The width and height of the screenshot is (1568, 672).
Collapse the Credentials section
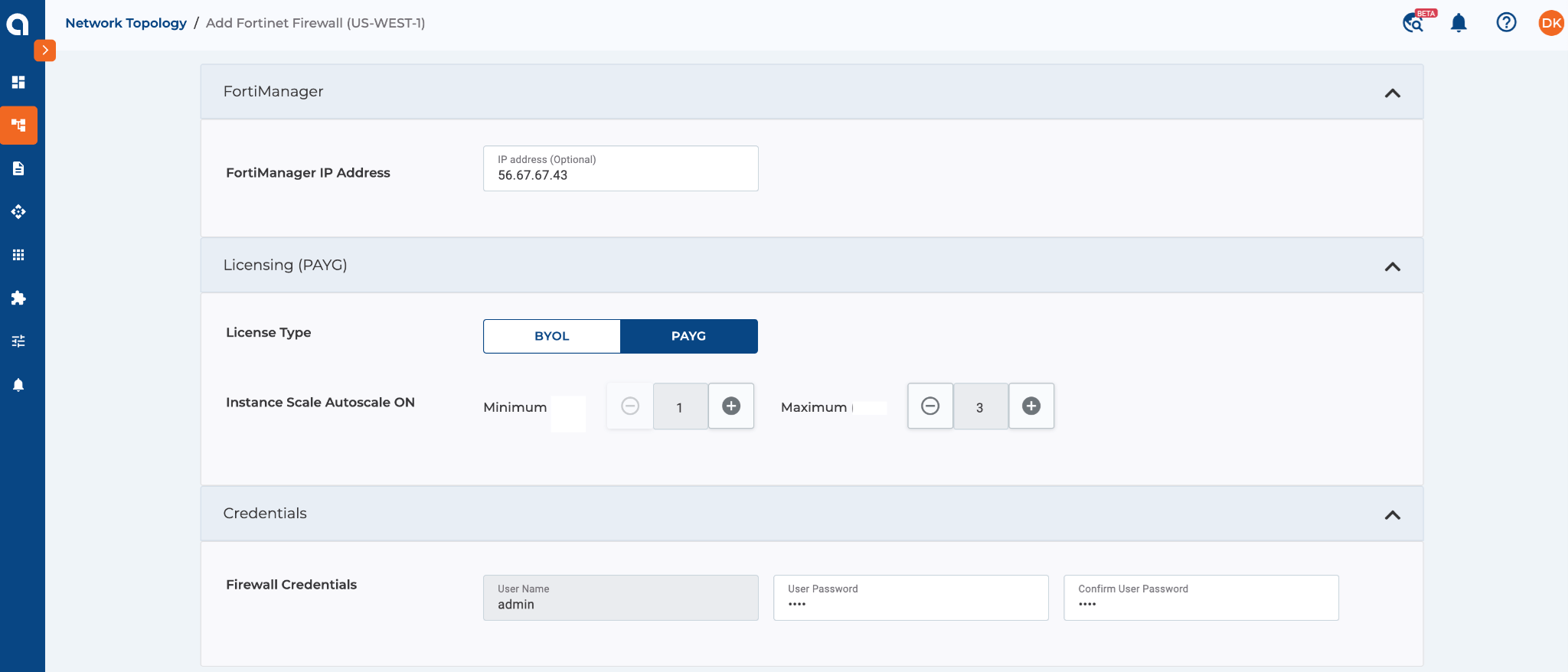point(1393,515)
